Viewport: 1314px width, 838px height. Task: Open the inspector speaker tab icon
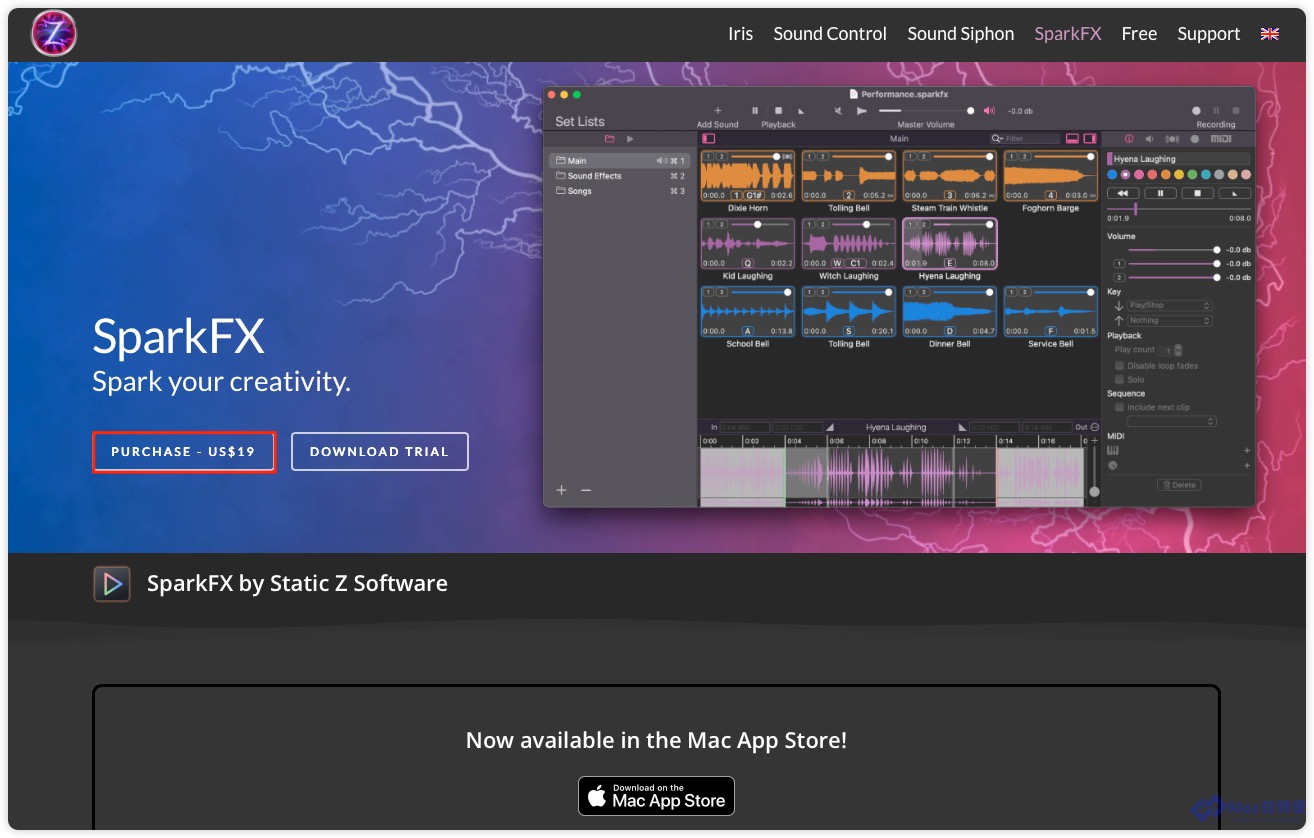click(x=1149, y=139)
